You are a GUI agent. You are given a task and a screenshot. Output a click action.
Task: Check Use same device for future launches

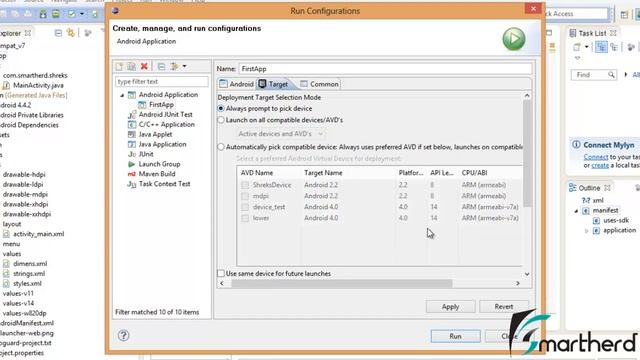pyautogui.click(x=221, y=273)
